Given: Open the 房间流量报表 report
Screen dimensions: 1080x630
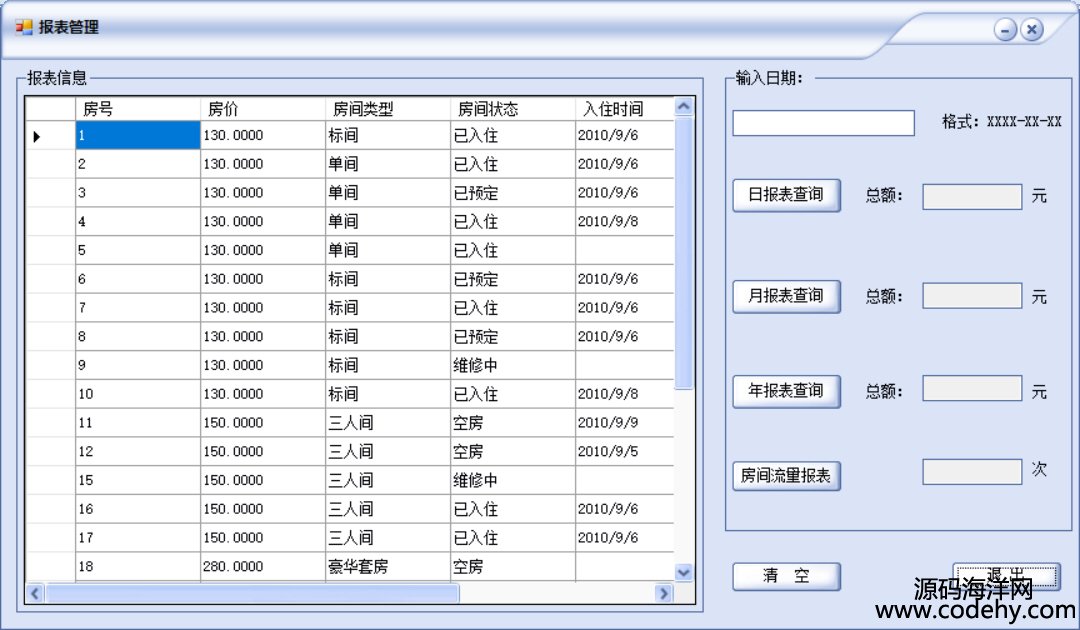Looking at the screenshot, I should [786, 475].
